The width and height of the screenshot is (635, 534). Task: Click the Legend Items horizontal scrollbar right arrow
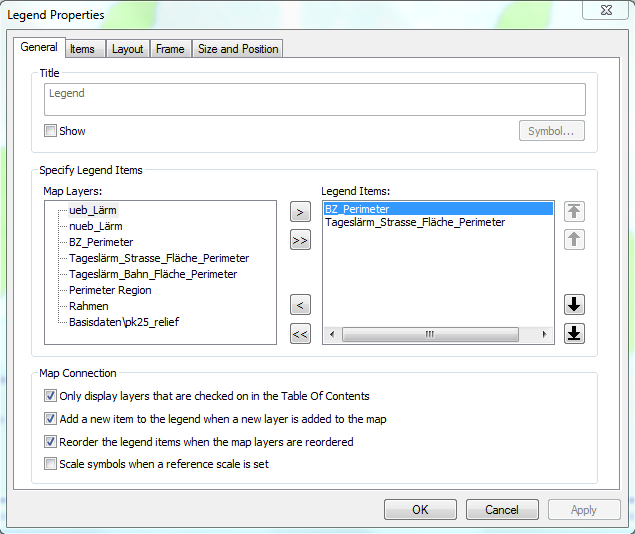[545, 335]
